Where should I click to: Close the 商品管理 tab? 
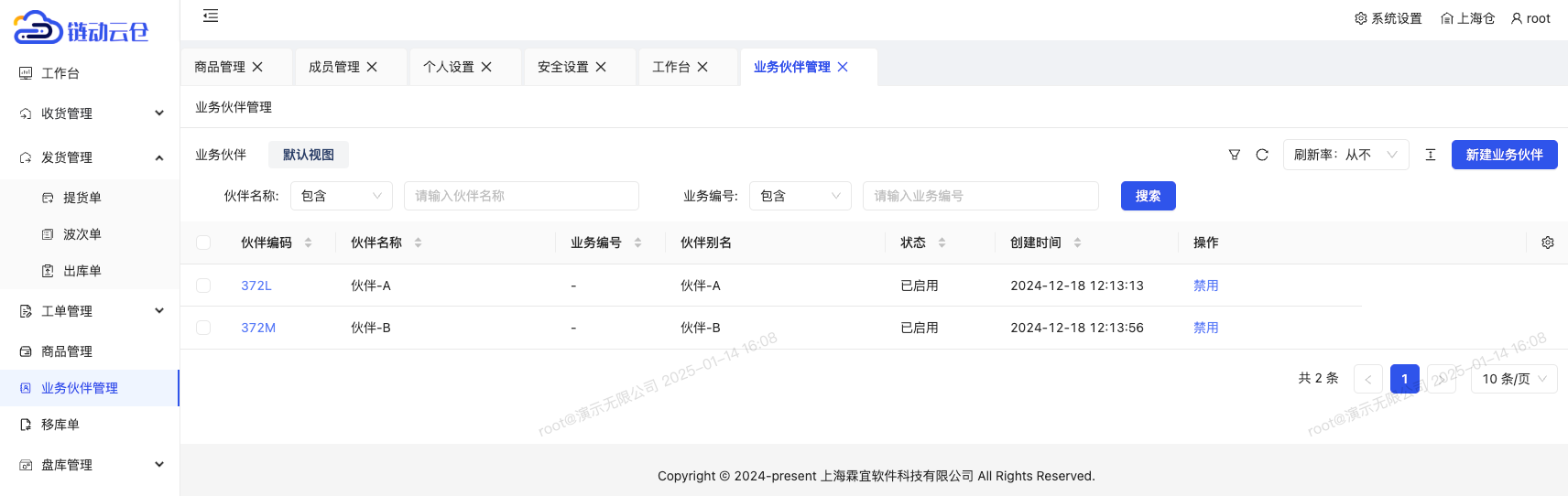click(x=258, y=67)
